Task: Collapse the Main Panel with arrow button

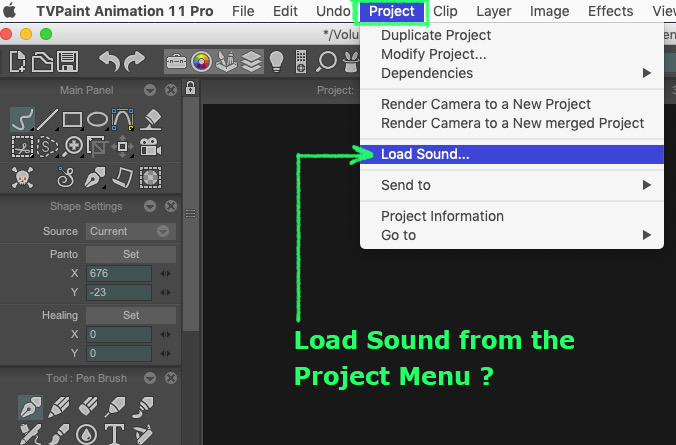Action: 150,90
